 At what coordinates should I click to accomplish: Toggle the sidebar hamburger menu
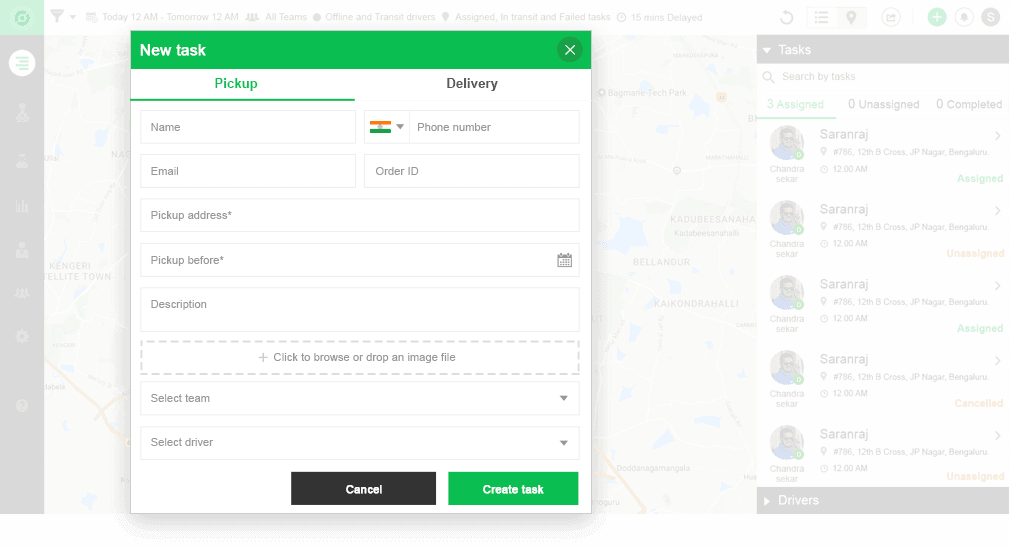pos(22,63)
